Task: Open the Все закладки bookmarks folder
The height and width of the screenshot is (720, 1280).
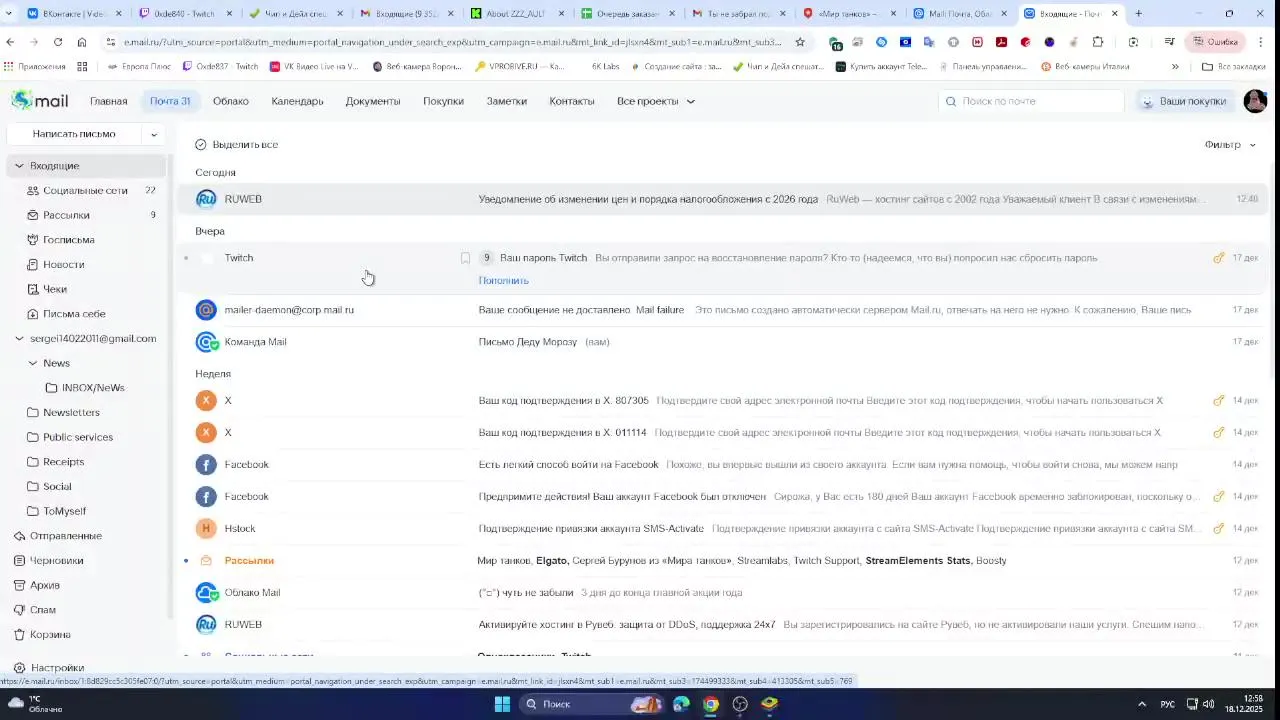Action: (1234, 66)
